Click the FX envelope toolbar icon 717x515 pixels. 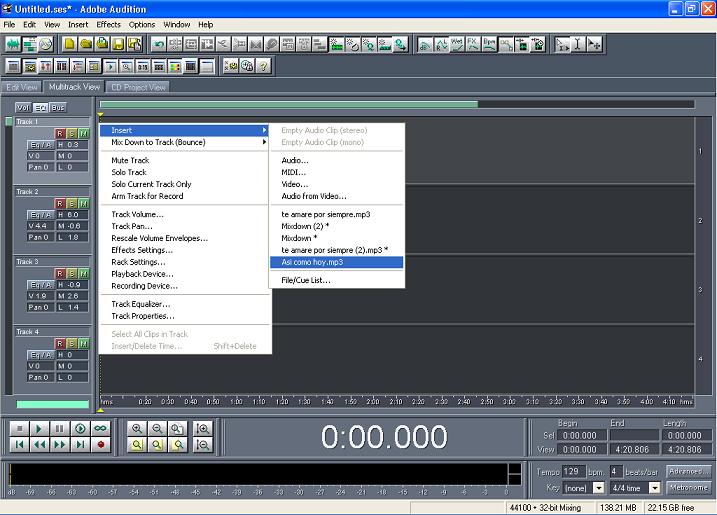coord(473,44)
